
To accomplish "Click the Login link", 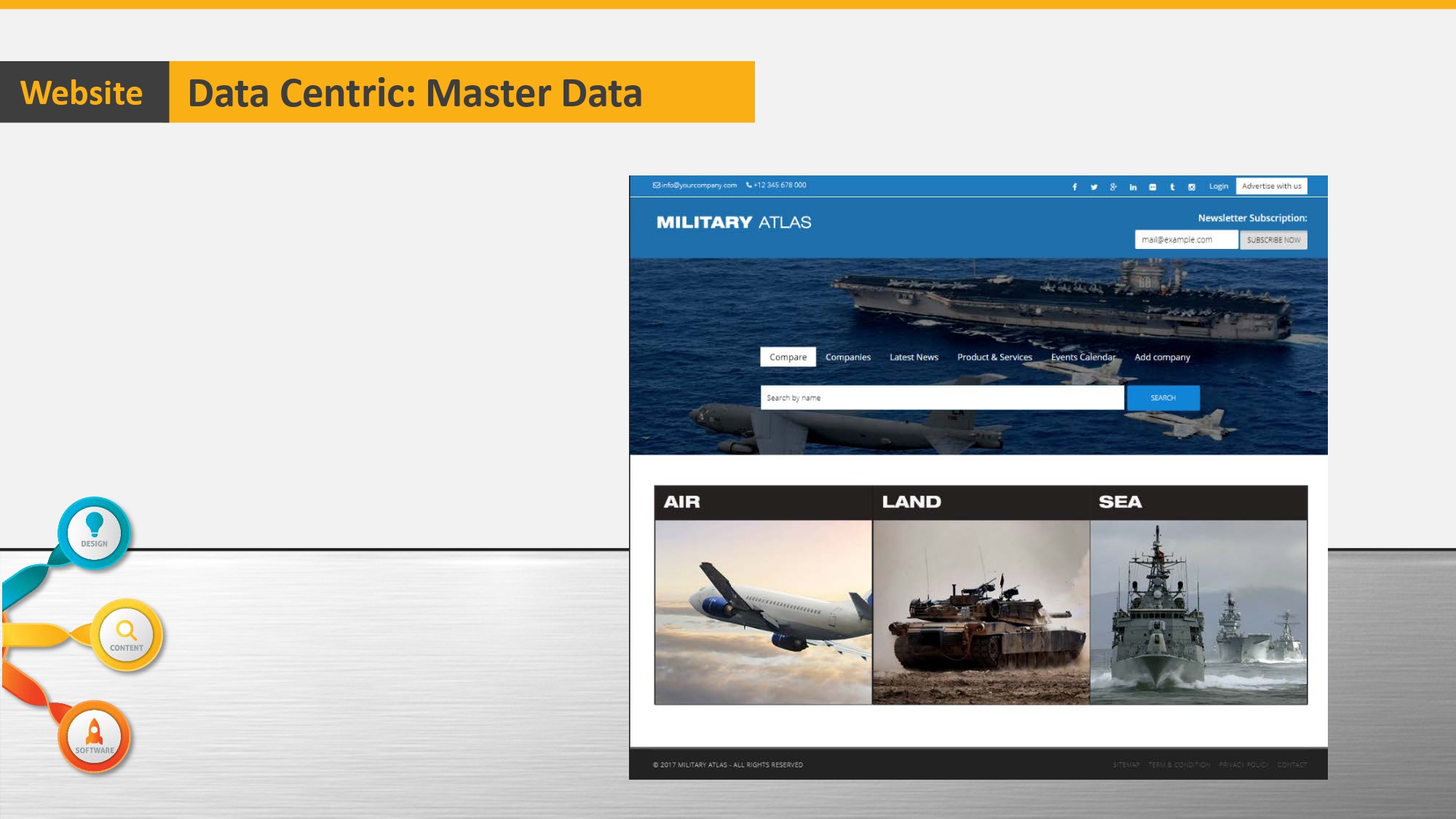I will click(1218, 186).
